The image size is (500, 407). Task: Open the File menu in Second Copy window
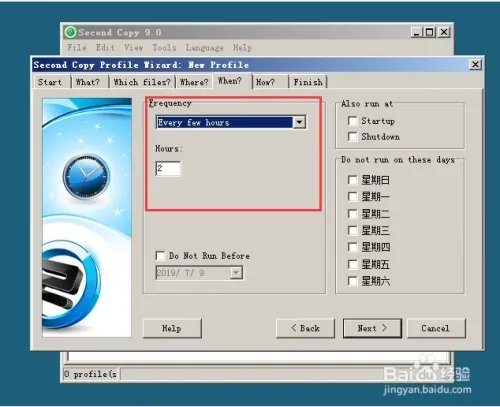coord(77,48)
